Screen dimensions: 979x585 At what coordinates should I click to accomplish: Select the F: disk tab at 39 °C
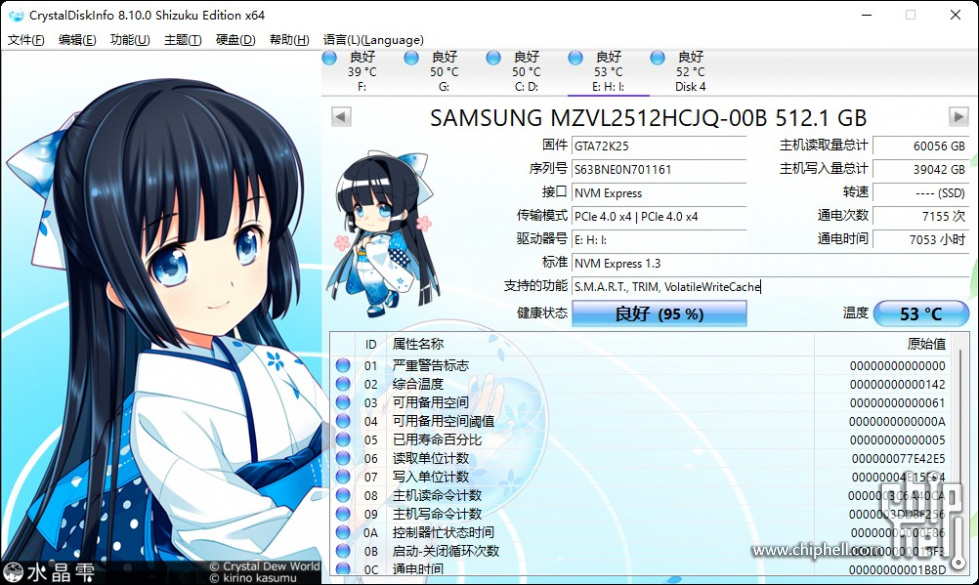[362, 72]
